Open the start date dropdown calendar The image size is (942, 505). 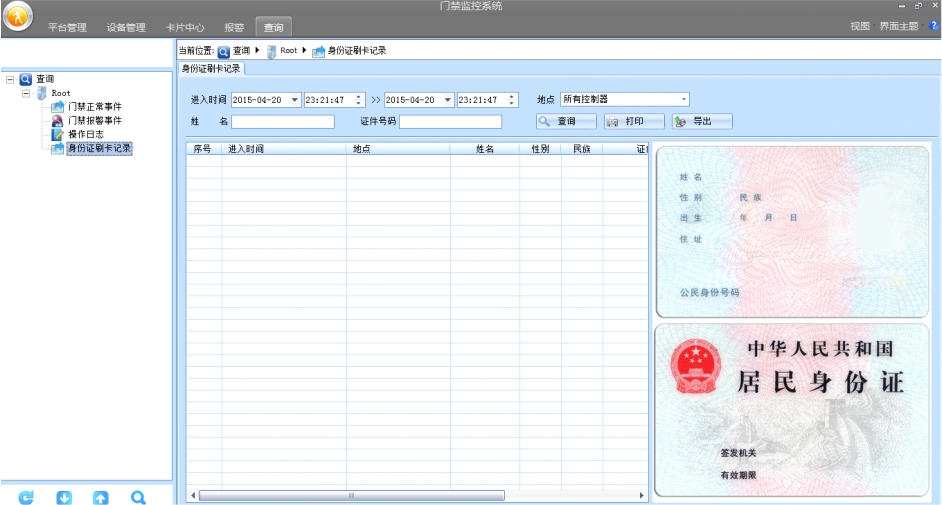(x=295, y=100)
